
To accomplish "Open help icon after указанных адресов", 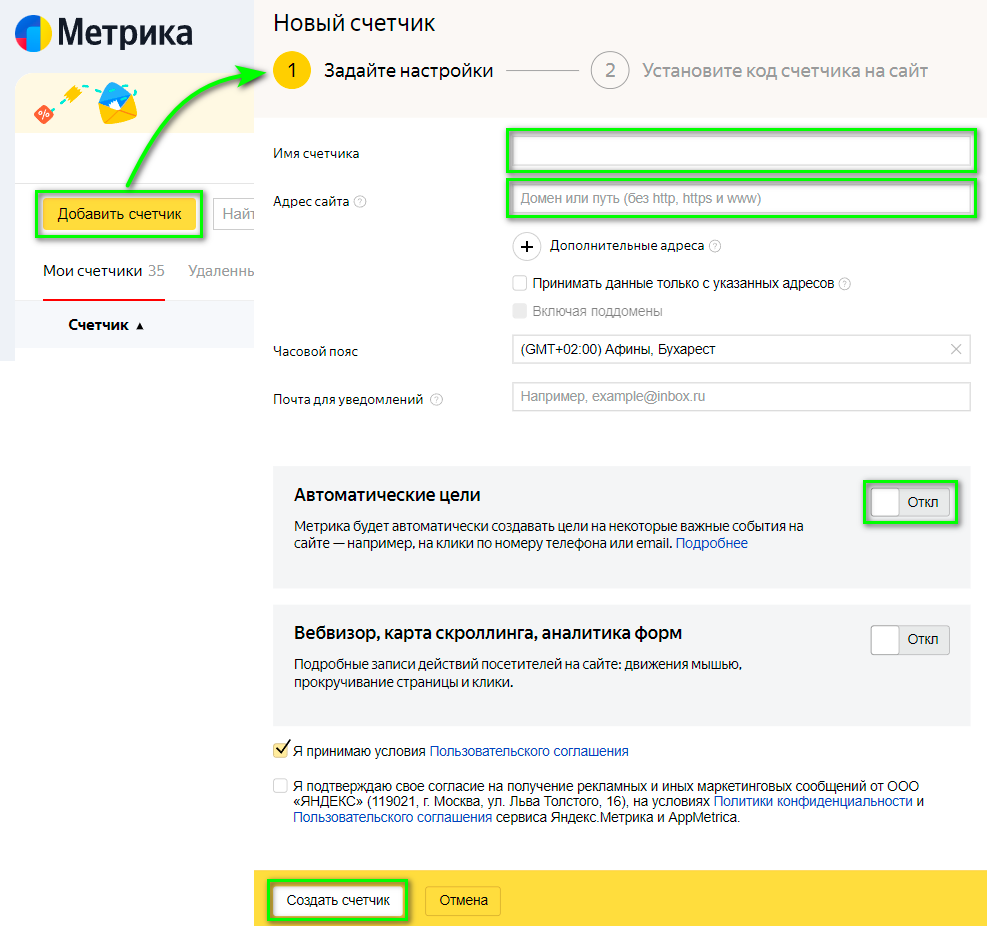I will point(845,284).
